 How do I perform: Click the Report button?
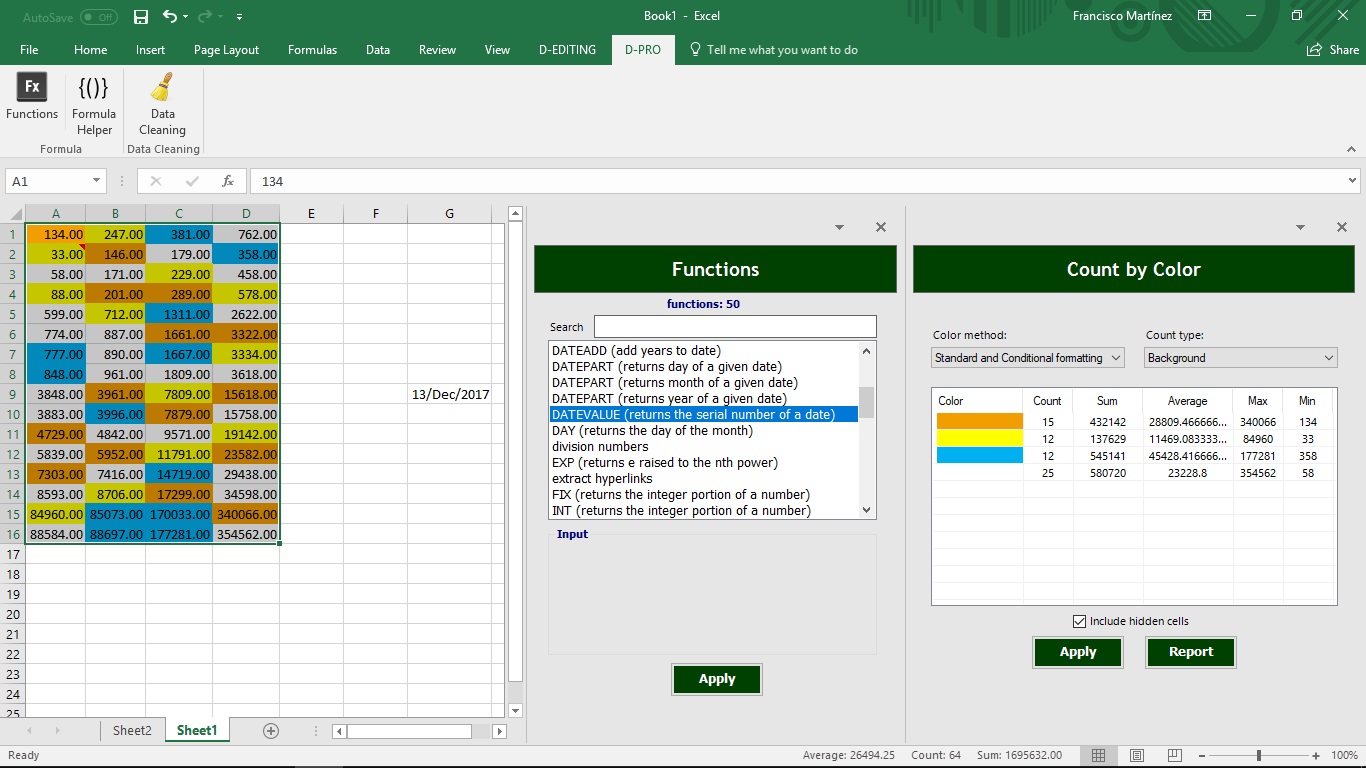point(1190,652)
